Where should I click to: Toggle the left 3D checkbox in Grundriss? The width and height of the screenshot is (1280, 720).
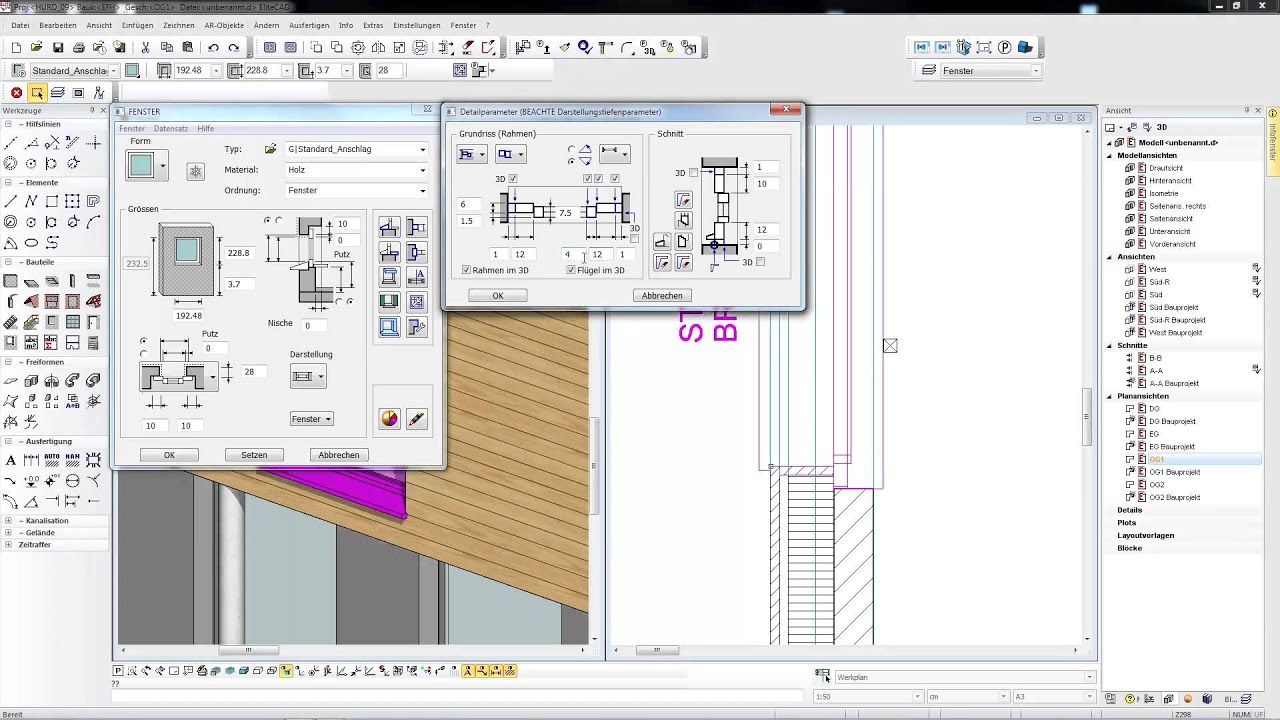(x=513, y=179)
